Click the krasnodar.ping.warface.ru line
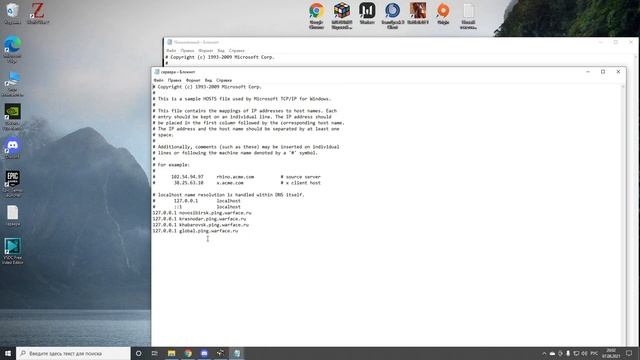 pyautogui.click(x=199, y=219)
